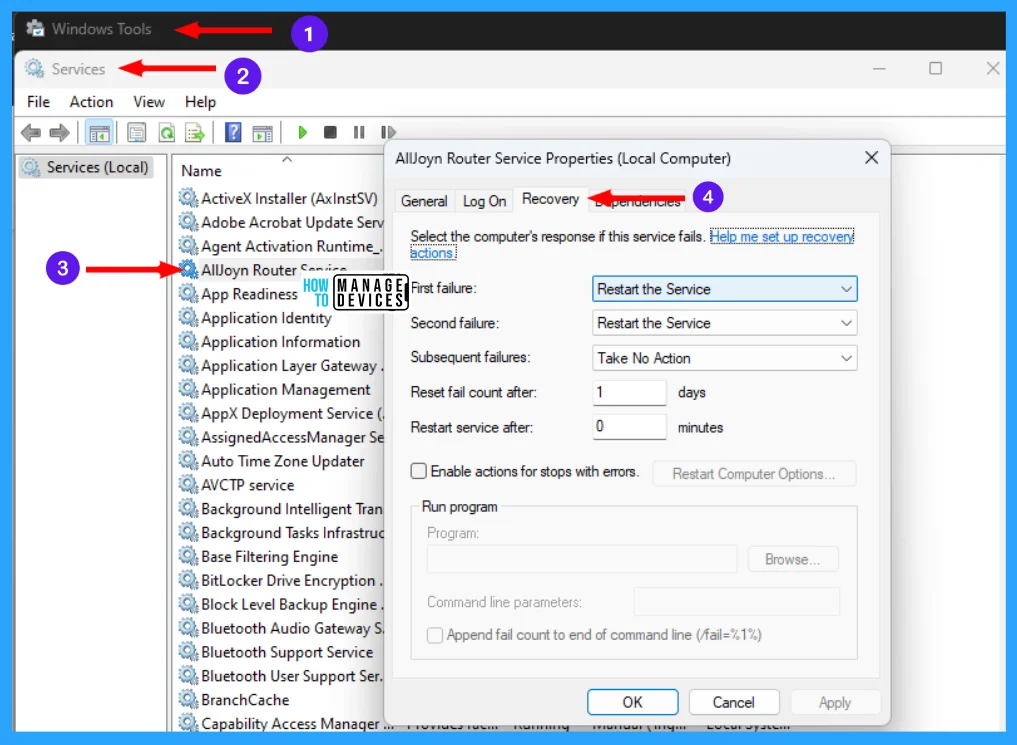Select Services (Local) tree node
Screen dimensions: 1017x745
86,167
